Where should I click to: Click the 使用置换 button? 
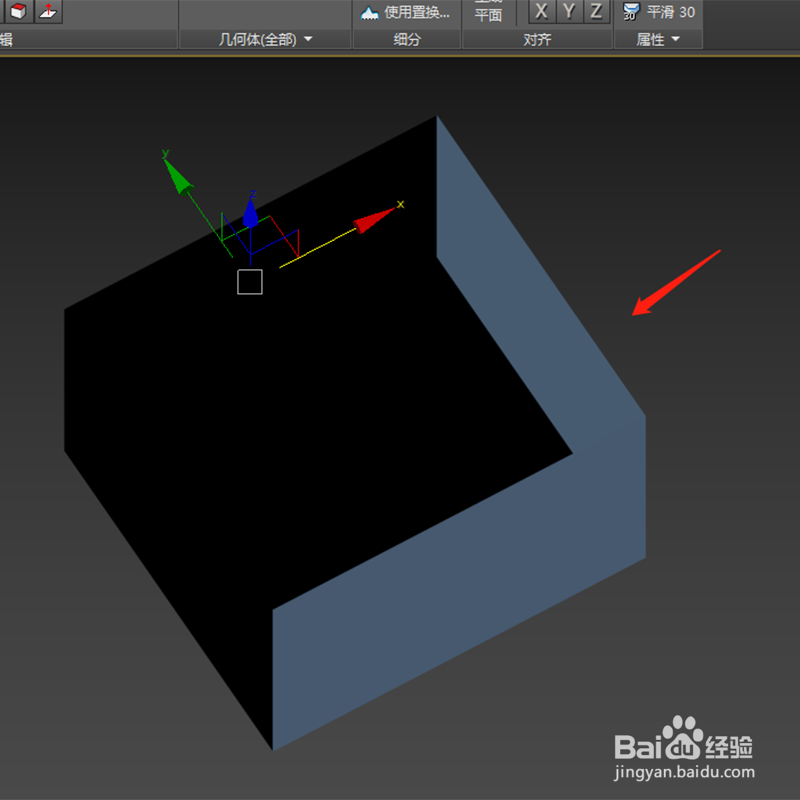(x=406, y=12)
